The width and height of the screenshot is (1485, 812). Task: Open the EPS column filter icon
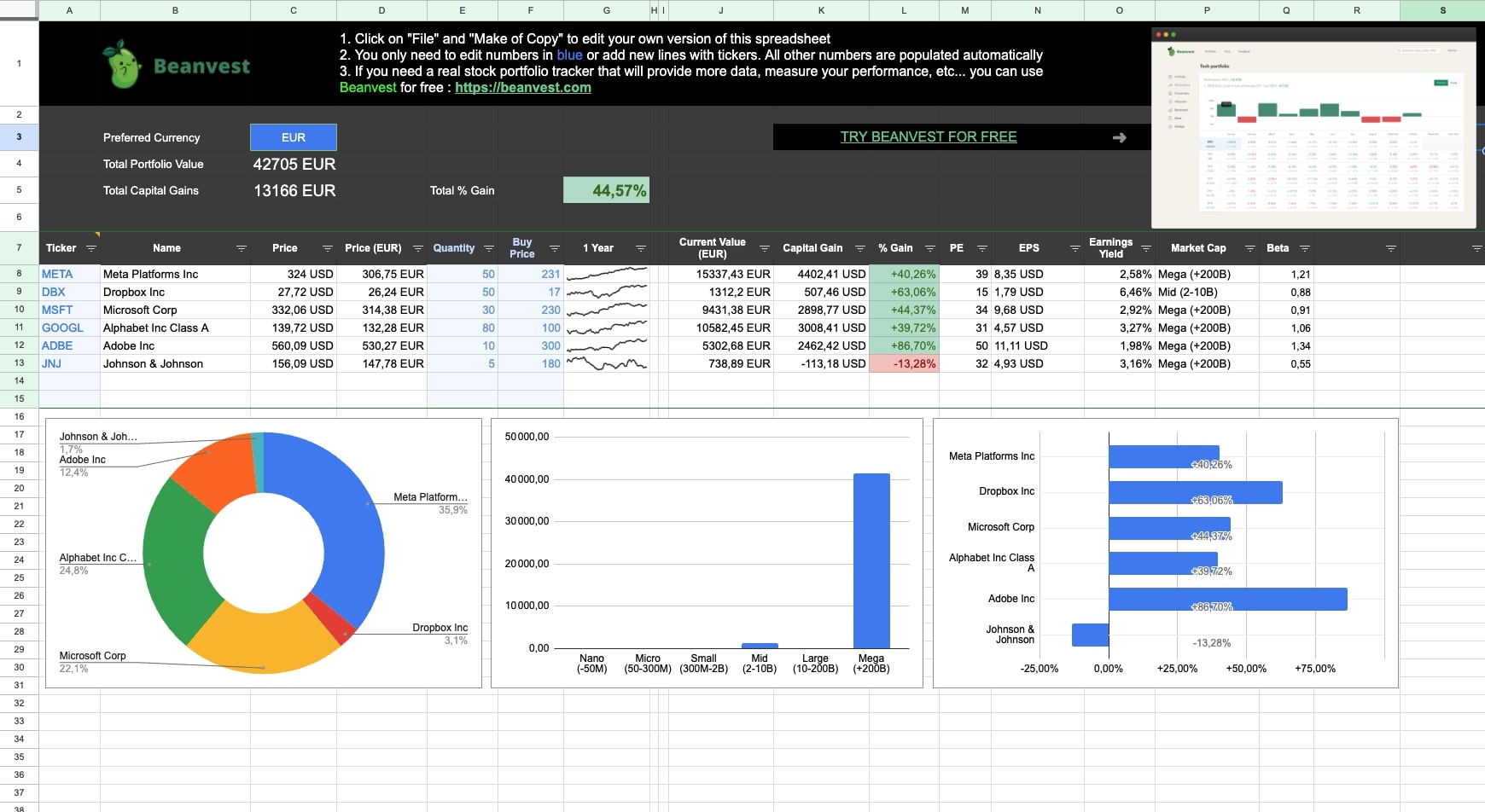click(1075, 248)
